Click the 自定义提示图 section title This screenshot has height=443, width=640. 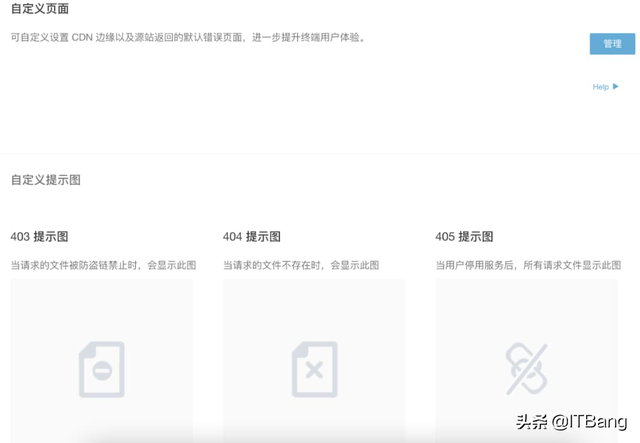pos(45,180)
